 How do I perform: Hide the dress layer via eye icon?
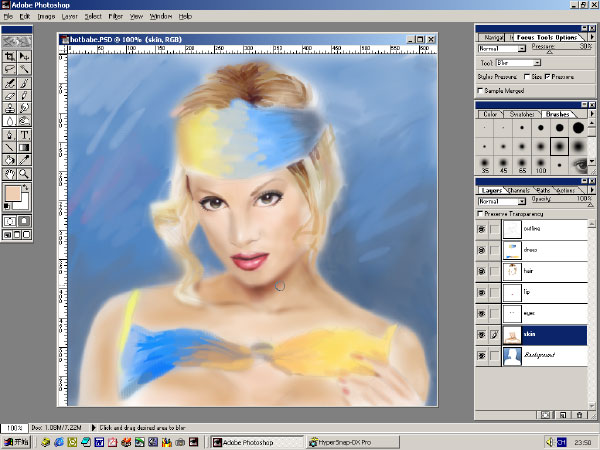(481, 250)
